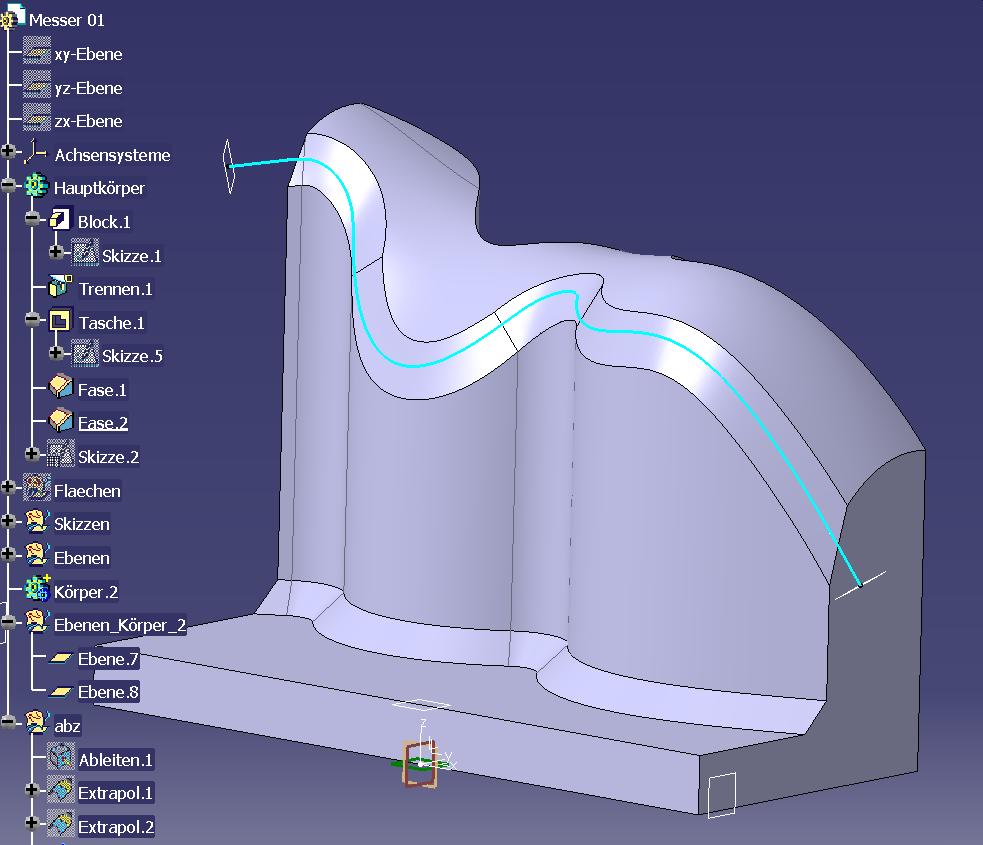
Task: Expand the Extrapol.1 node
Action: 33,789
